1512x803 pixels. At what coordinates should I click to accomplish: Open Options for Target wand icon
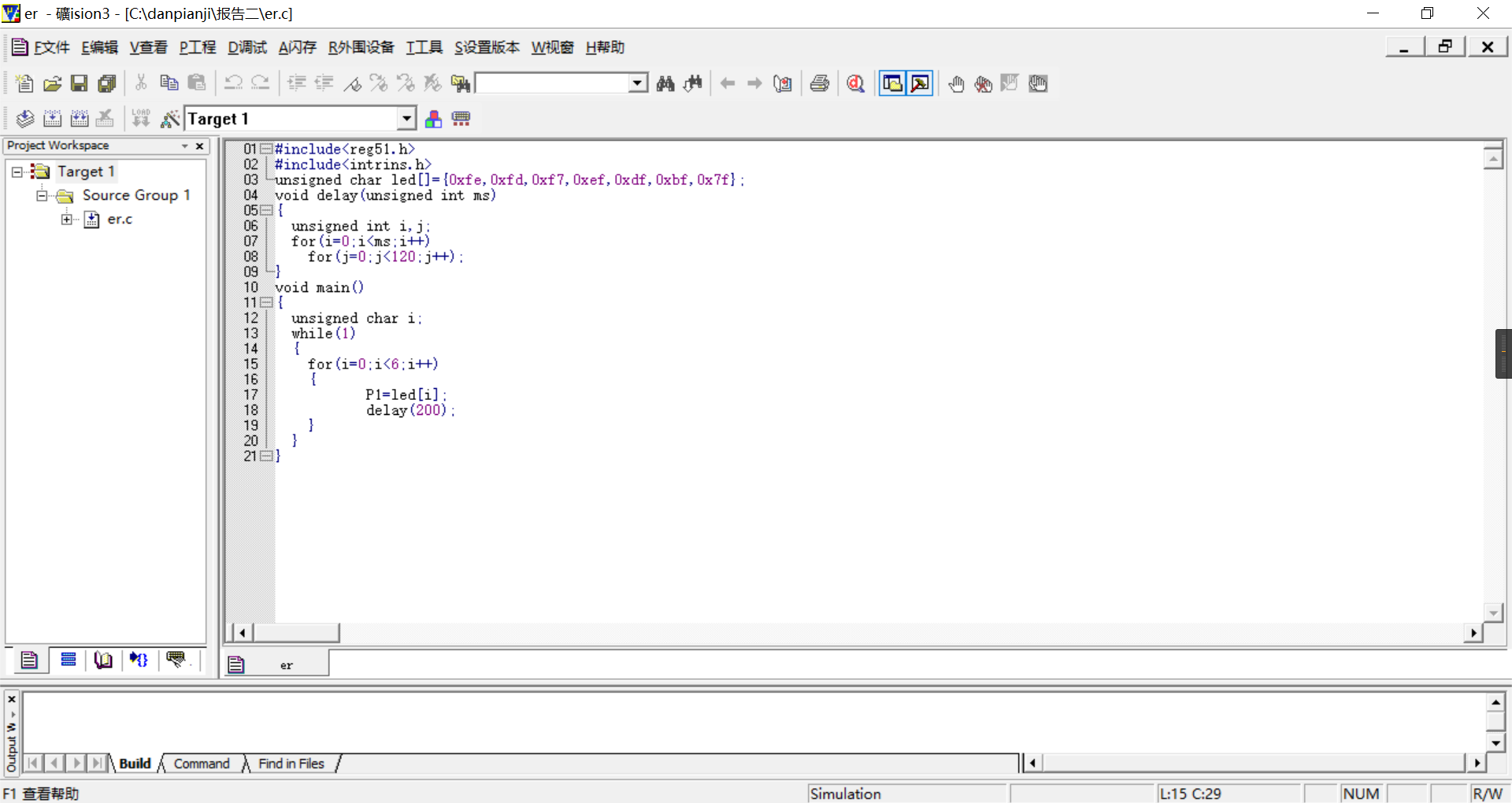pos(169,119)
